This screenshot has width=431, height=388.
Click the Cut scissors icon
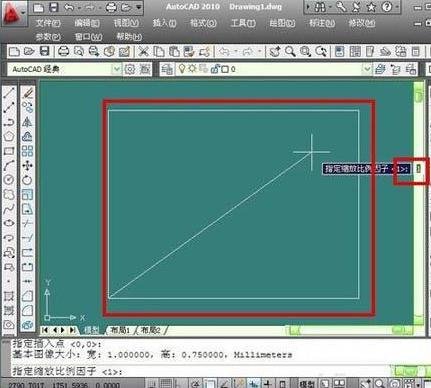143,51
